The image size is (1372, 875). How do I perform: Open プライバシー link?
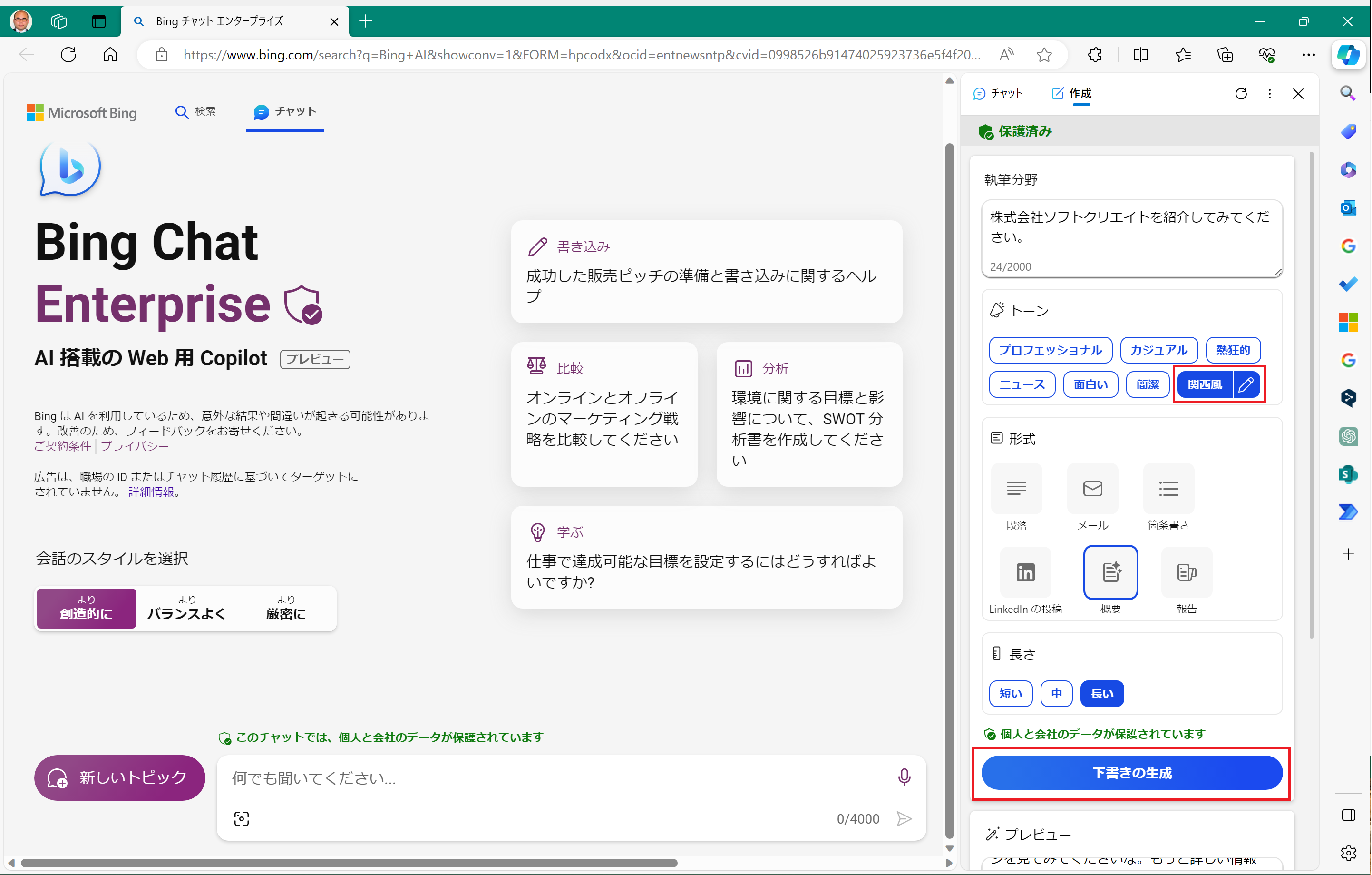tap(135, 446)
